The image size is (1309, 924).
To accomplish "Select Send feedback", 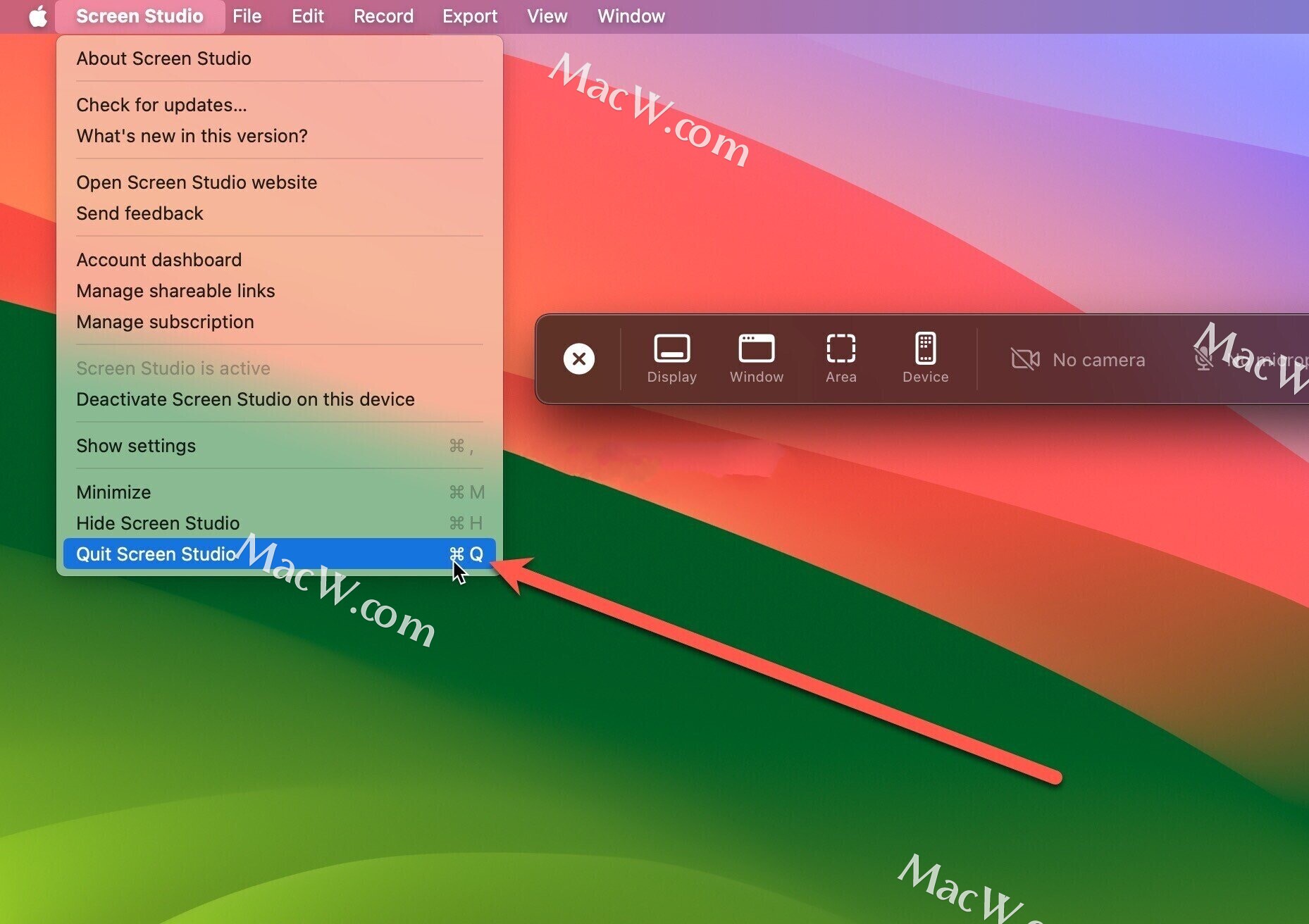I will [280, 213].
